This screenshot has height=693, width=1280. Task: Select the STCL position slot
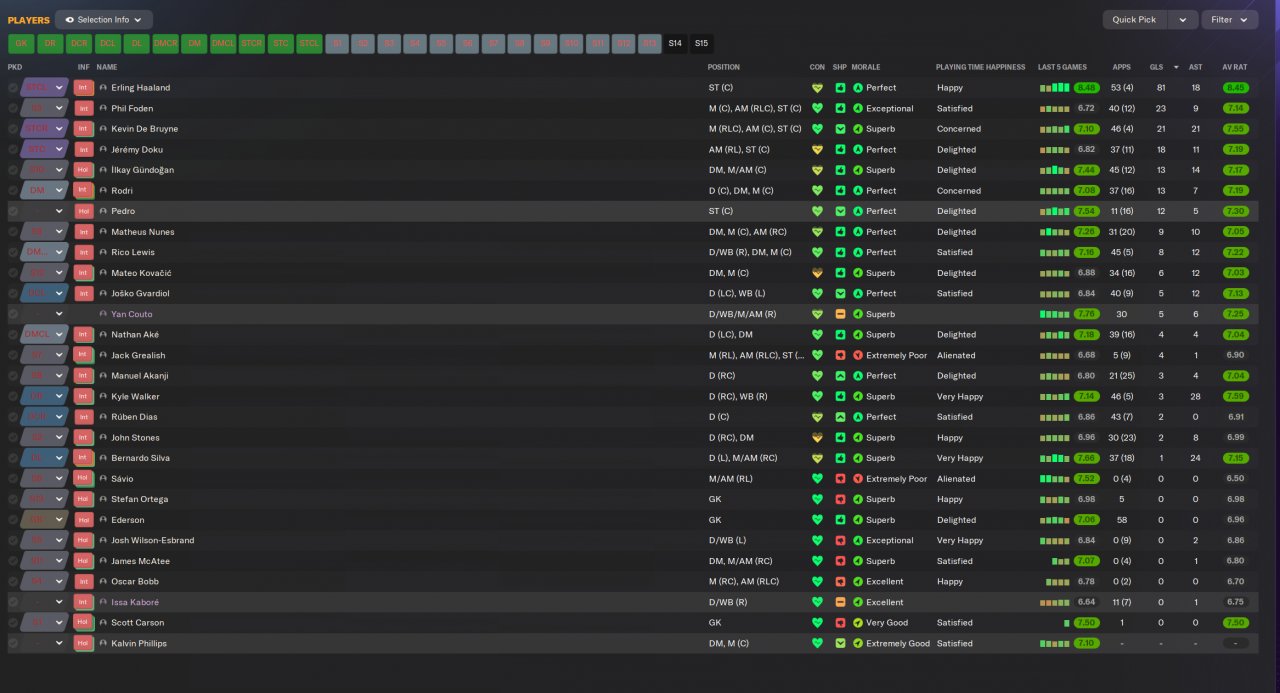310,43
